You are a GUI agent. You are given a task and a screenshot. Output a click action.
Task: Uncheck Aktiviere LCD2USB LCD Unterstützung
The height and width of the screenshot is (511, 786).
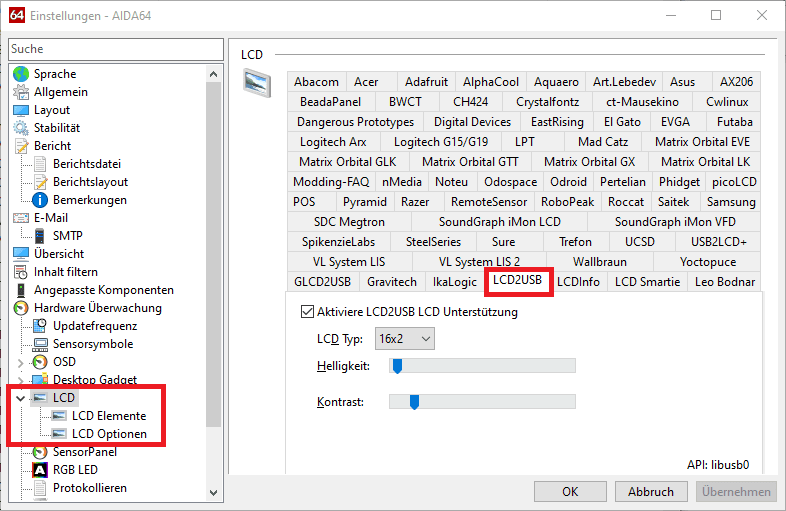(x=307, y=312)
